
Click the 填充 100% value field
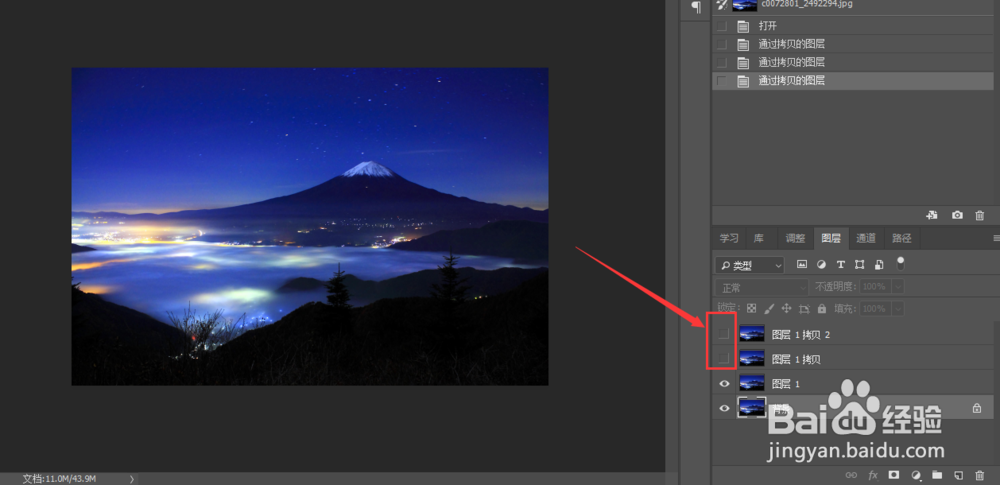tap(876, 309)
